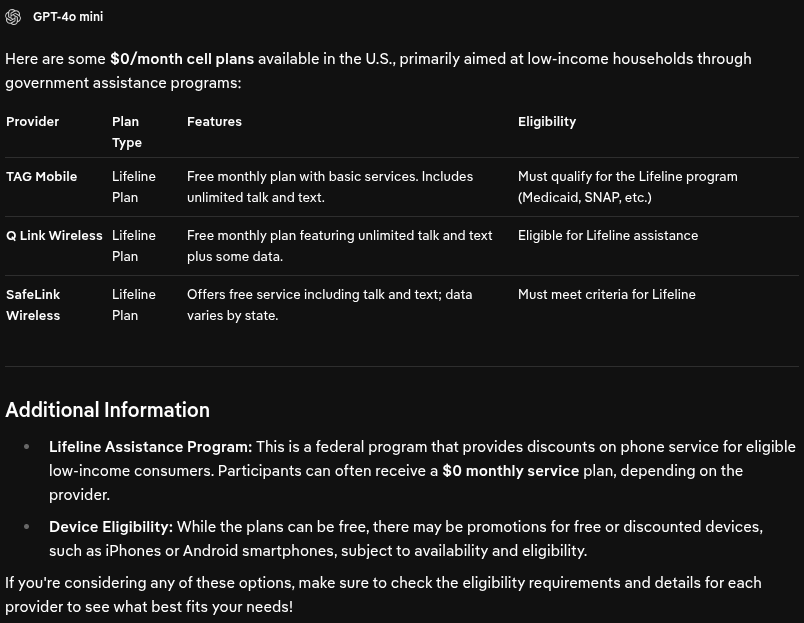This screenshot has width=804, height=623.
Task: Click the bold Lifeline Assistance Program text
Action: tap(151, 447)
